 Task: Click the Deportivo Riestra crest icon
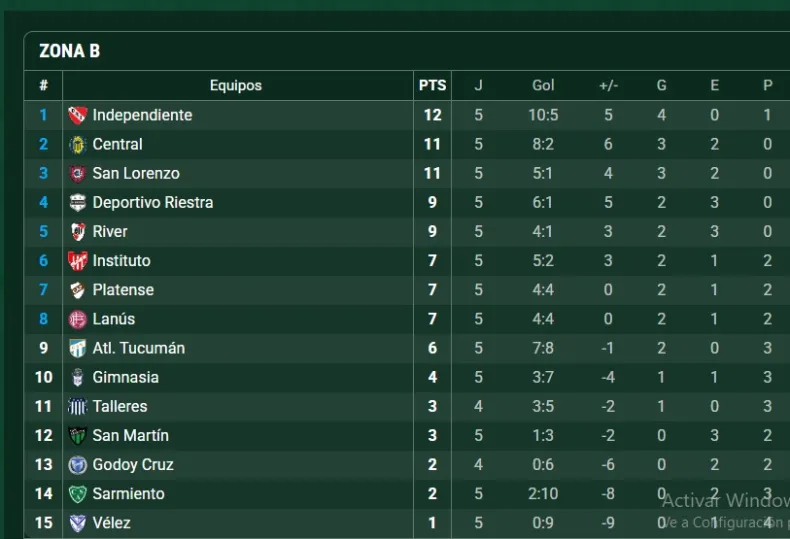77,202
